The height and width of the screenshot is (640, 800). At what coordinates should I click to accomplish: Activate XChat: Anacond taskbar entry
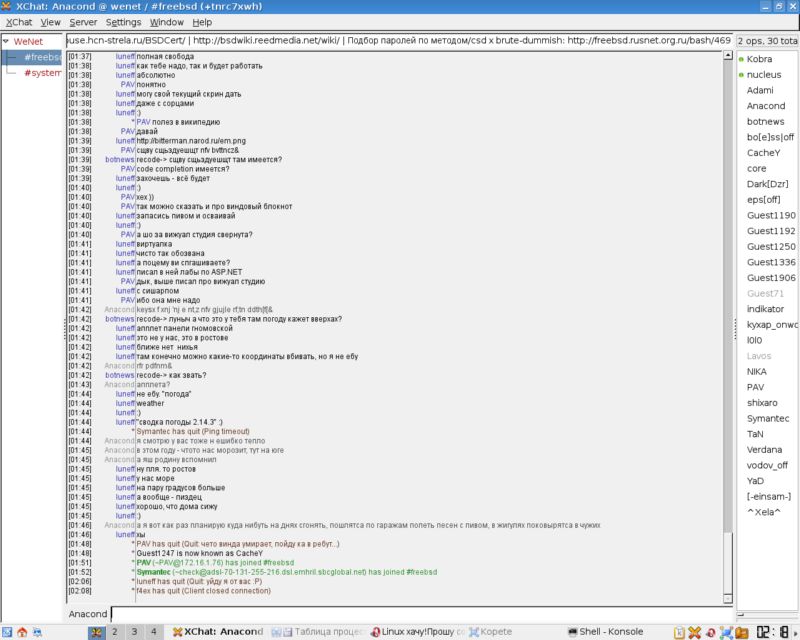pyautogui.click(x=218, y=632)
